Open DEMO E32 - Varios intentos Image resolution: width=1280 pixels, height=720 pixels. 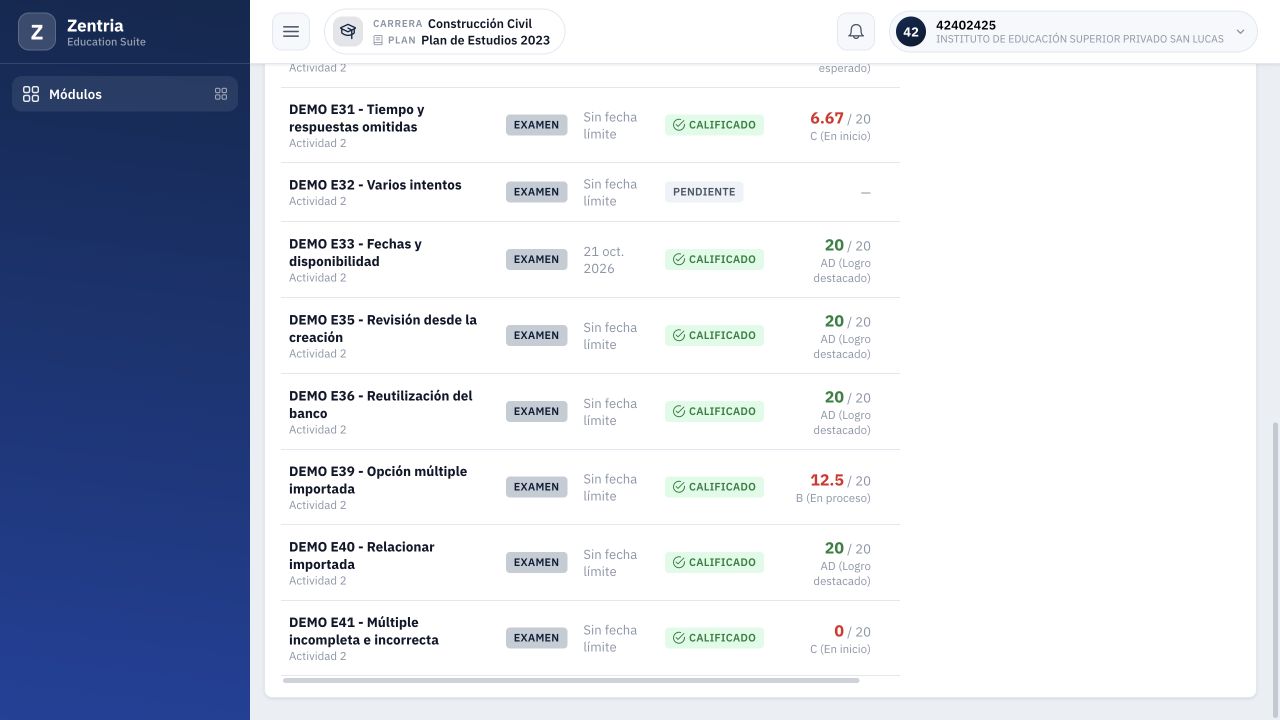375,185
